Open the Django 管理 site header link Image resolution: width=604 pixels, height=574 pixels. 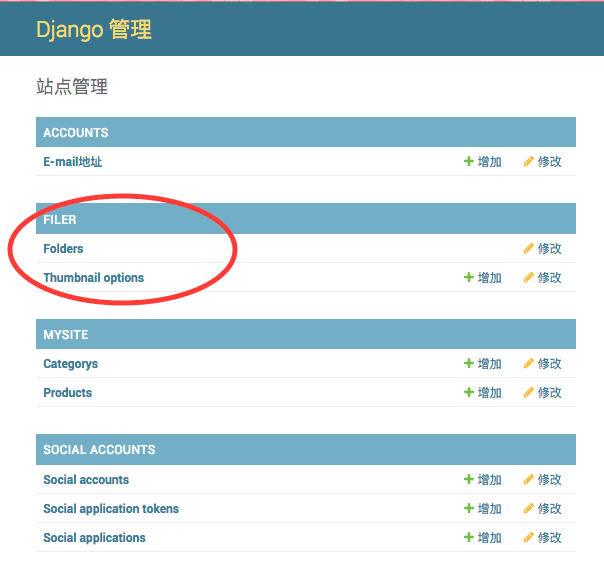pos(94,30)
